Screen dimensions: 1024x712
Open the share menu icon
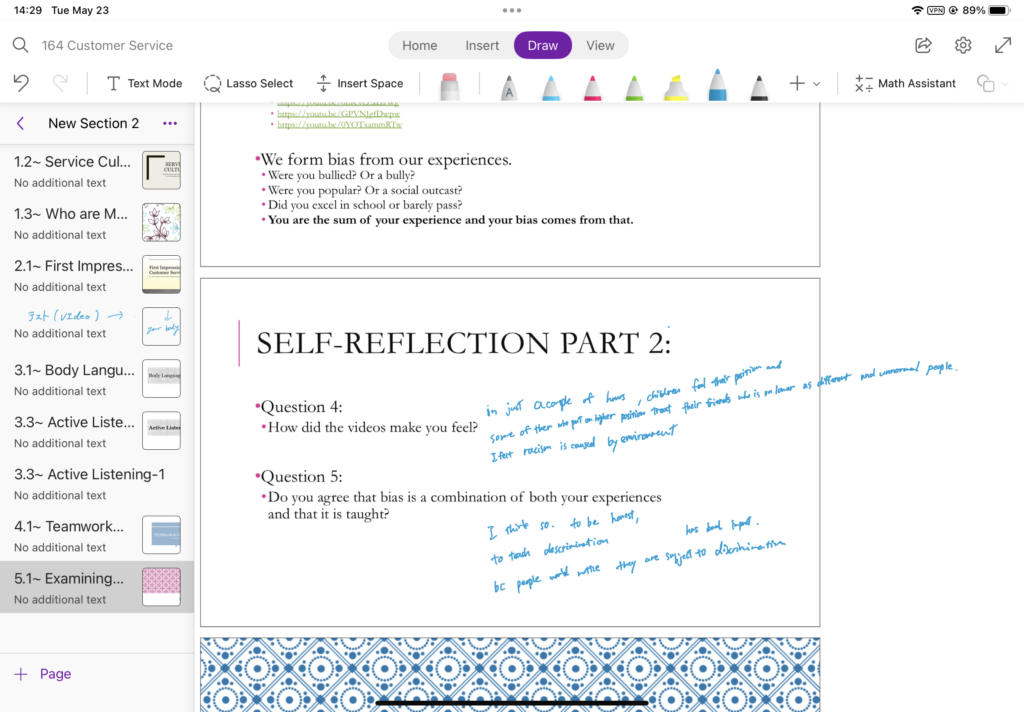tap(923, 45)
